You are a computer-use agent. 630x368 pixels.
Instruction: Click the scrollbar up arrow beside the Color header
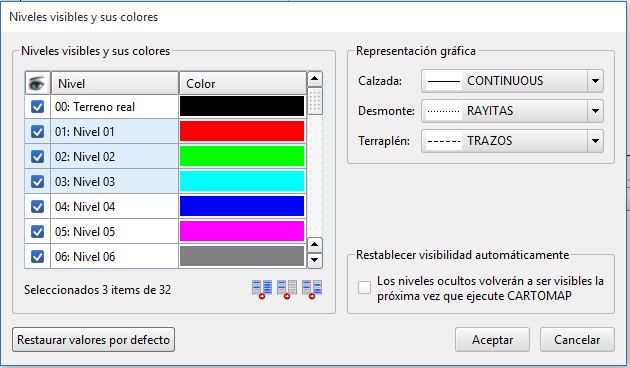pyautogui.click(x=315, y=79)
